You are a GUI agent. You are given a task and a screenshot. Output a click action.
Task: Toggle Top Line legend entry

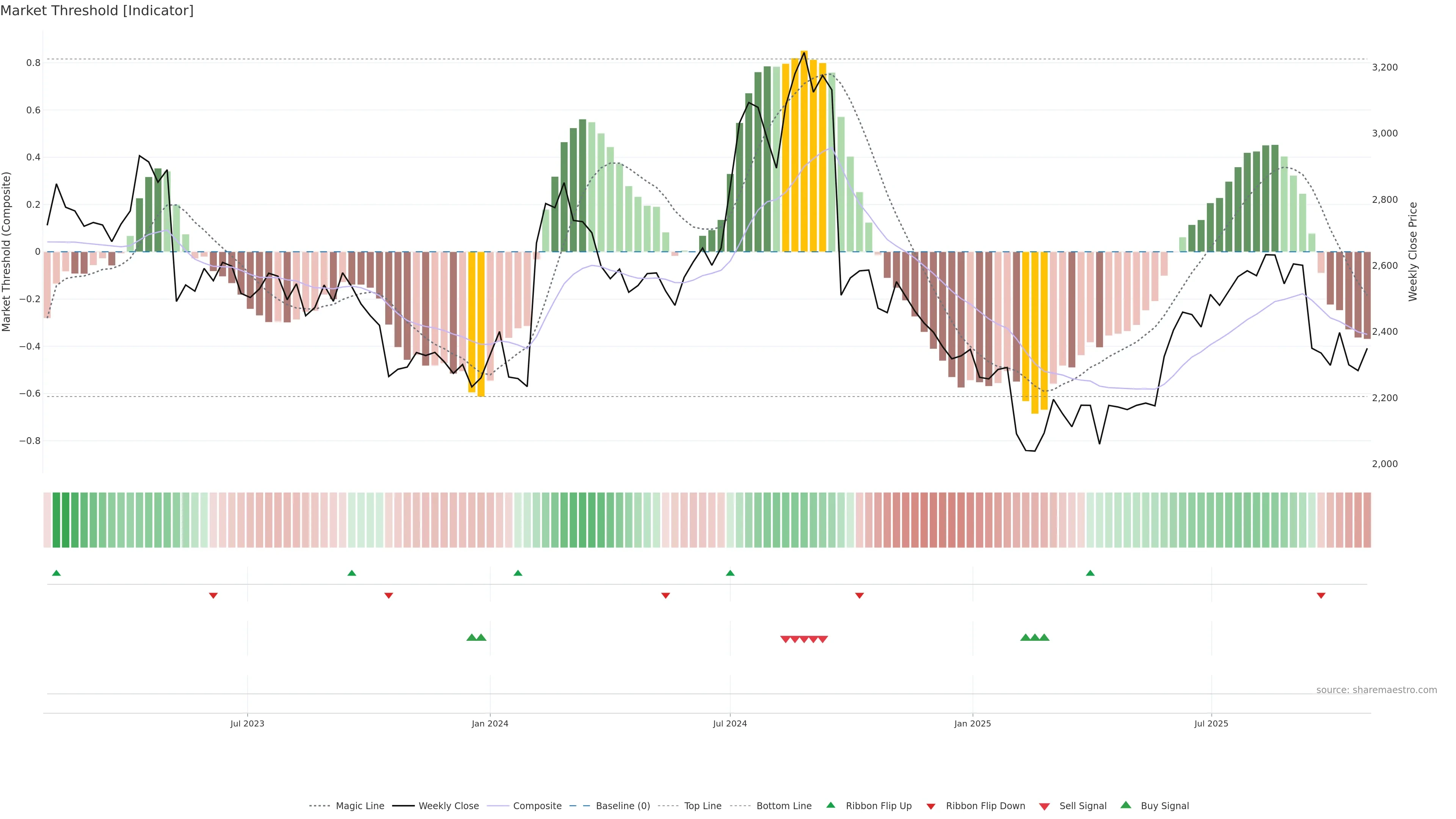coord(703,806)
